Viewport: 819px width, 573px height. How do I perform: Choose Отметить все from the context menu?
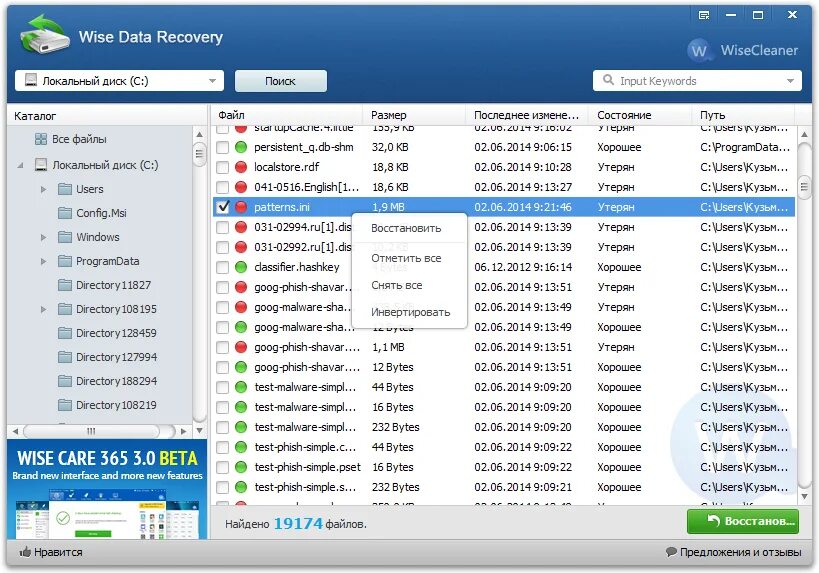tap(406, 258)
